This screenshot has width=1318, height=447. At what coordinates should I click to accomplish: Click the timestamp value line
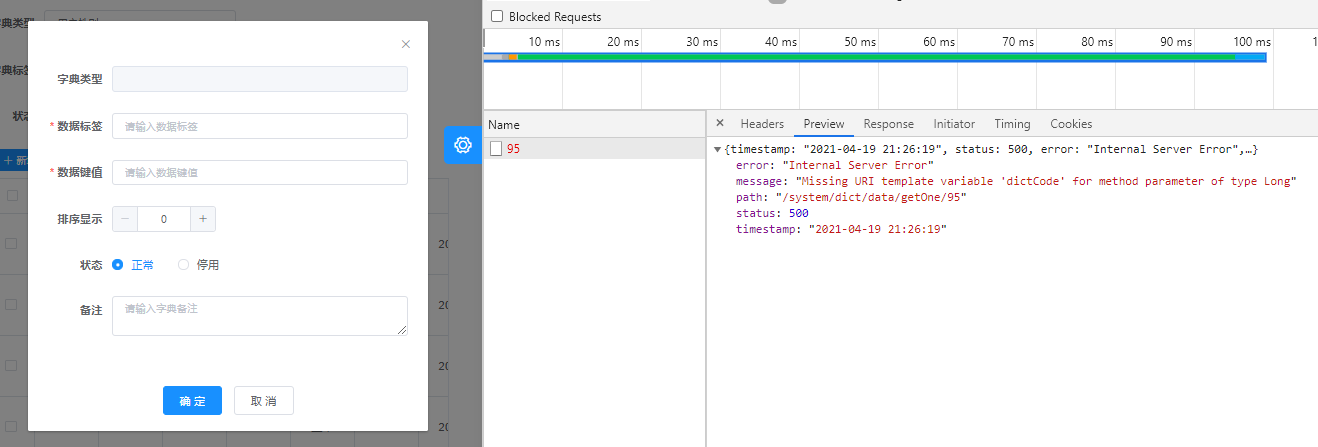841,230
